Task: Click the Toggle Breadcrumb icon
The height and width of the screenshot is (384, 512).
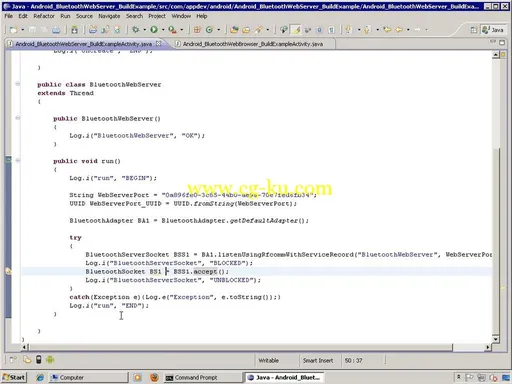Action: 284,30
